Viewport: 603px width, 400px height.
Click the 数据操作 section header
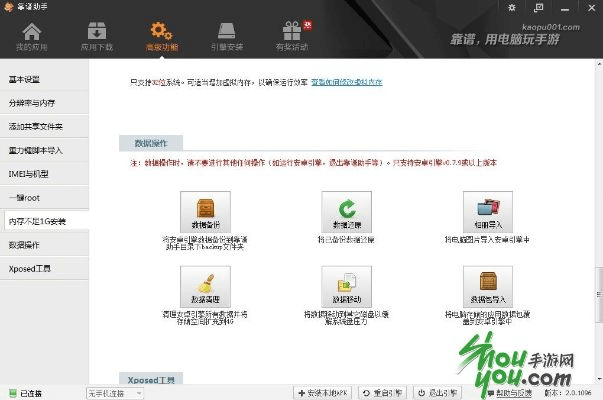coord(151,143)
